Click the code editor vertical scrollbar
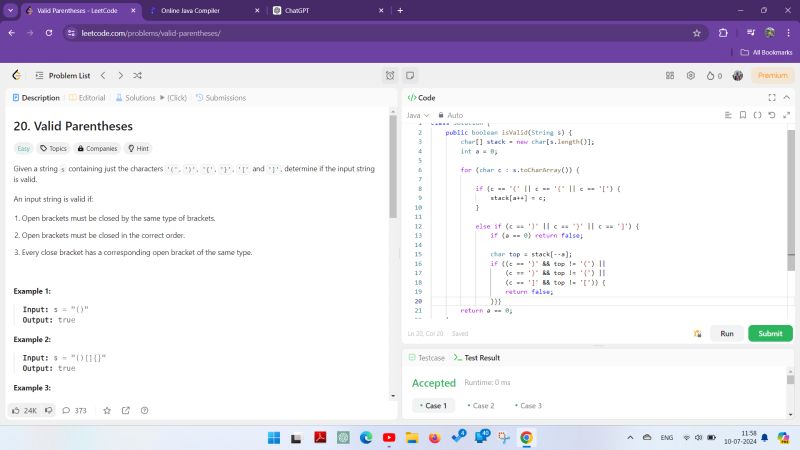The height and width of the screenshot is (450, 800). coord(791,201)
